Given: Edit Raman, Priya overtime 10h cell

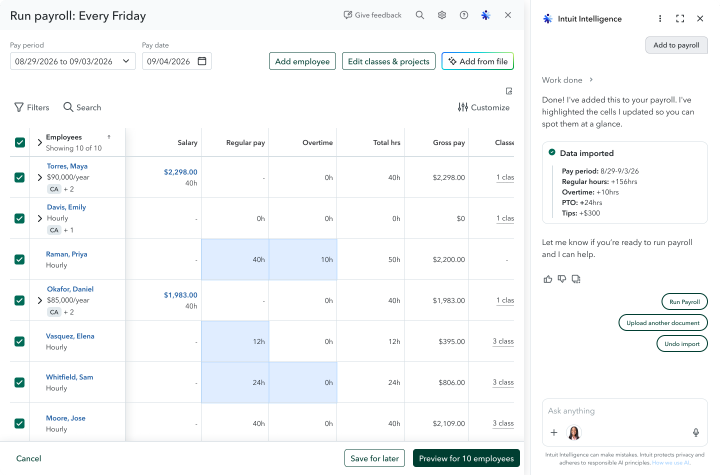Looking at the screenshot, I should [303, 259].
